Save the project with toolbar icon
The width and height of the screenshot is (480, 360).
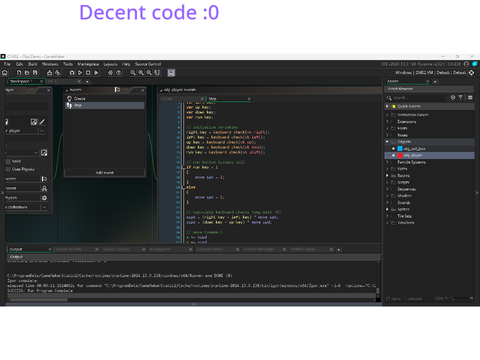(x=35, y=73)
